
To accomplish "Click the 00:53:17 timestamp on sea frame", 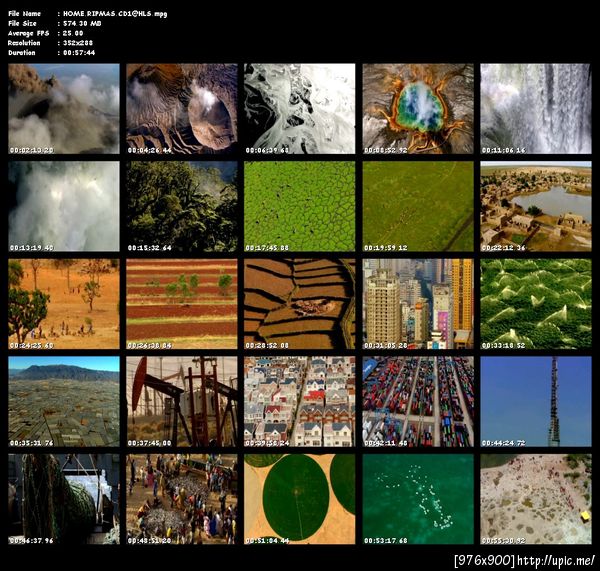I will pos(386,541).
